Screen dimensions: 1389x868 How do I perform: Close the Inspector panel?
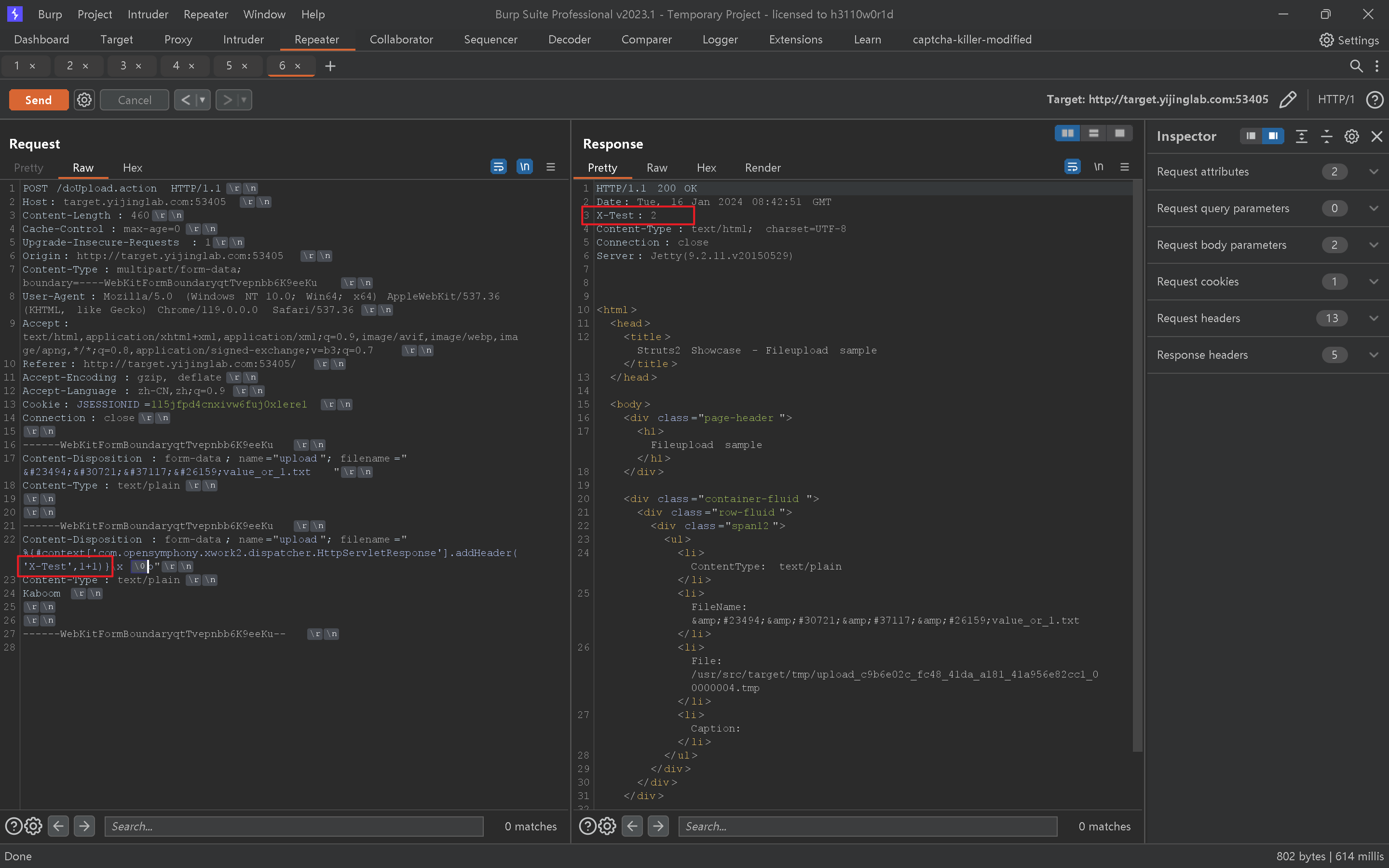tap(1376, 136)
